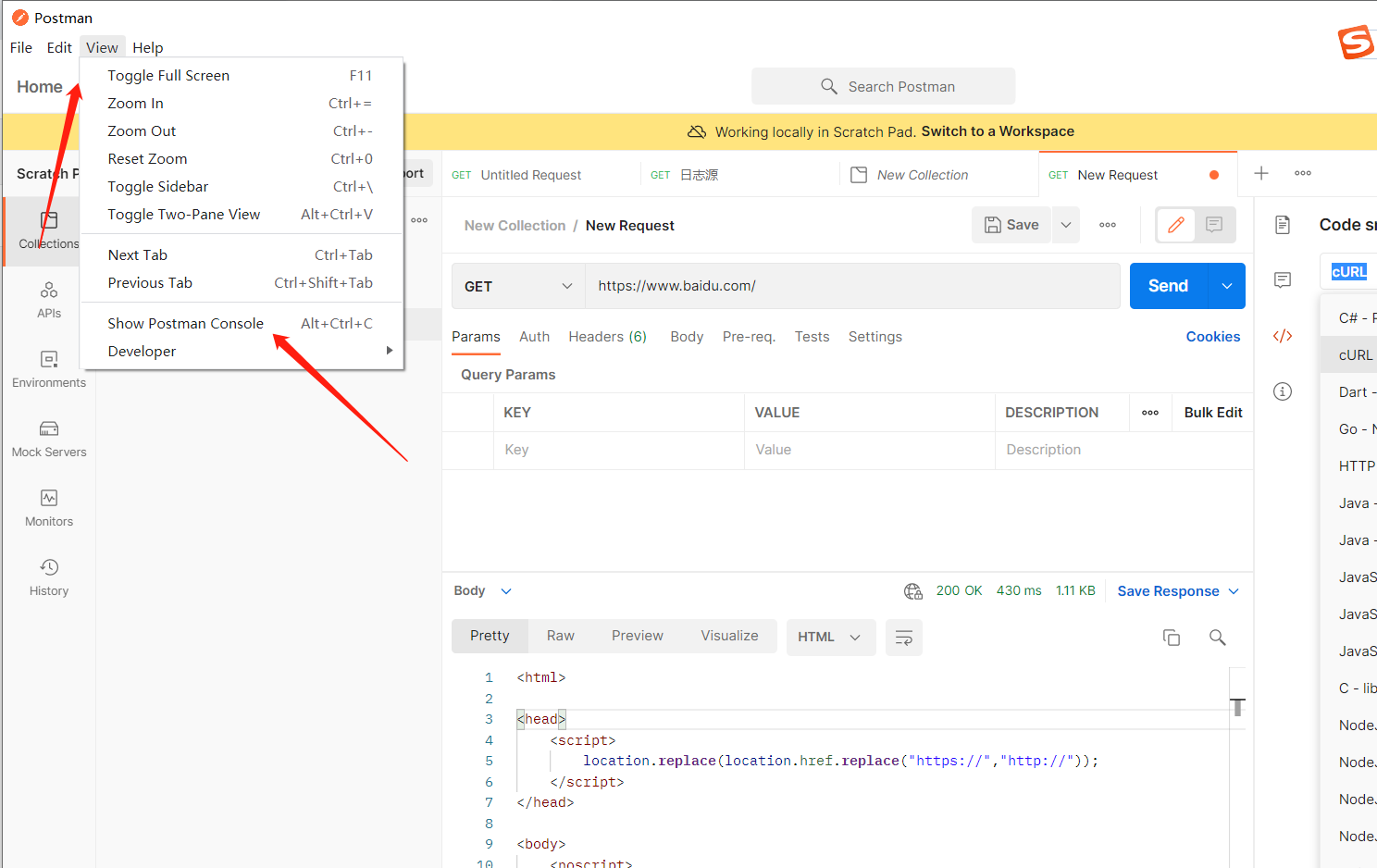The image size is (1377, 868).
Task: Add a new request tab
Action: [x=1261, y=173]
